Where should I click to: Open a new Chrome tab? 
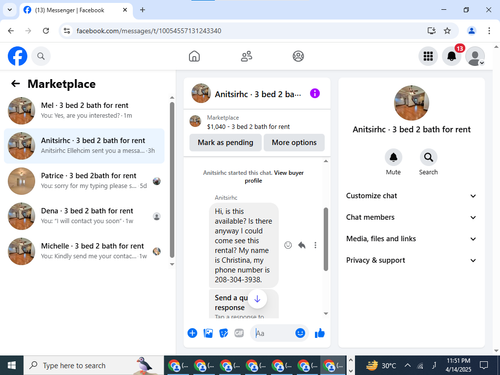[x=142, y=10]
